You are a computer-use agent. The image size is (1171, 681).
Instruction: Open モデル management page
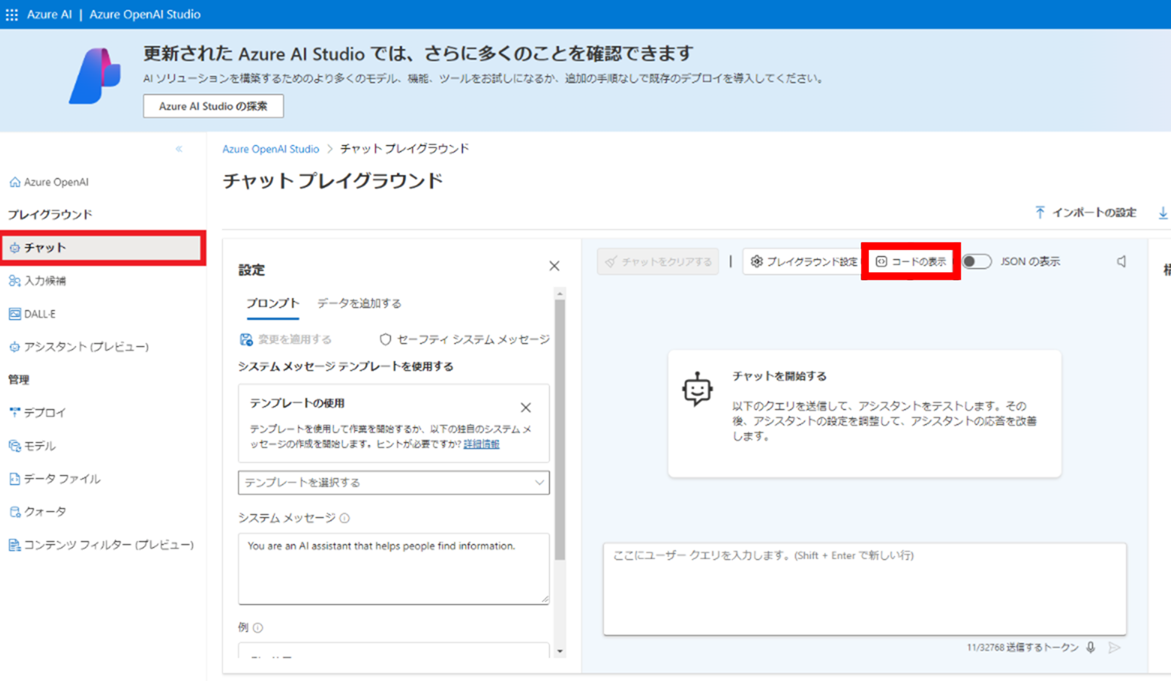pyautogui.click(x=32, y=446)
